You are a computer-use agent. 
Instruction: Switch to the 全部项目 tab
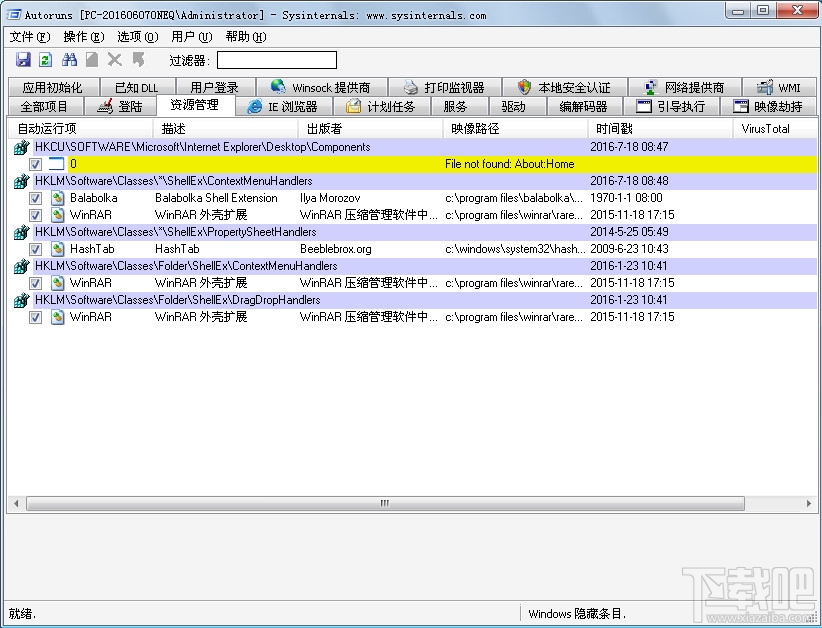[x=45, y=106]
